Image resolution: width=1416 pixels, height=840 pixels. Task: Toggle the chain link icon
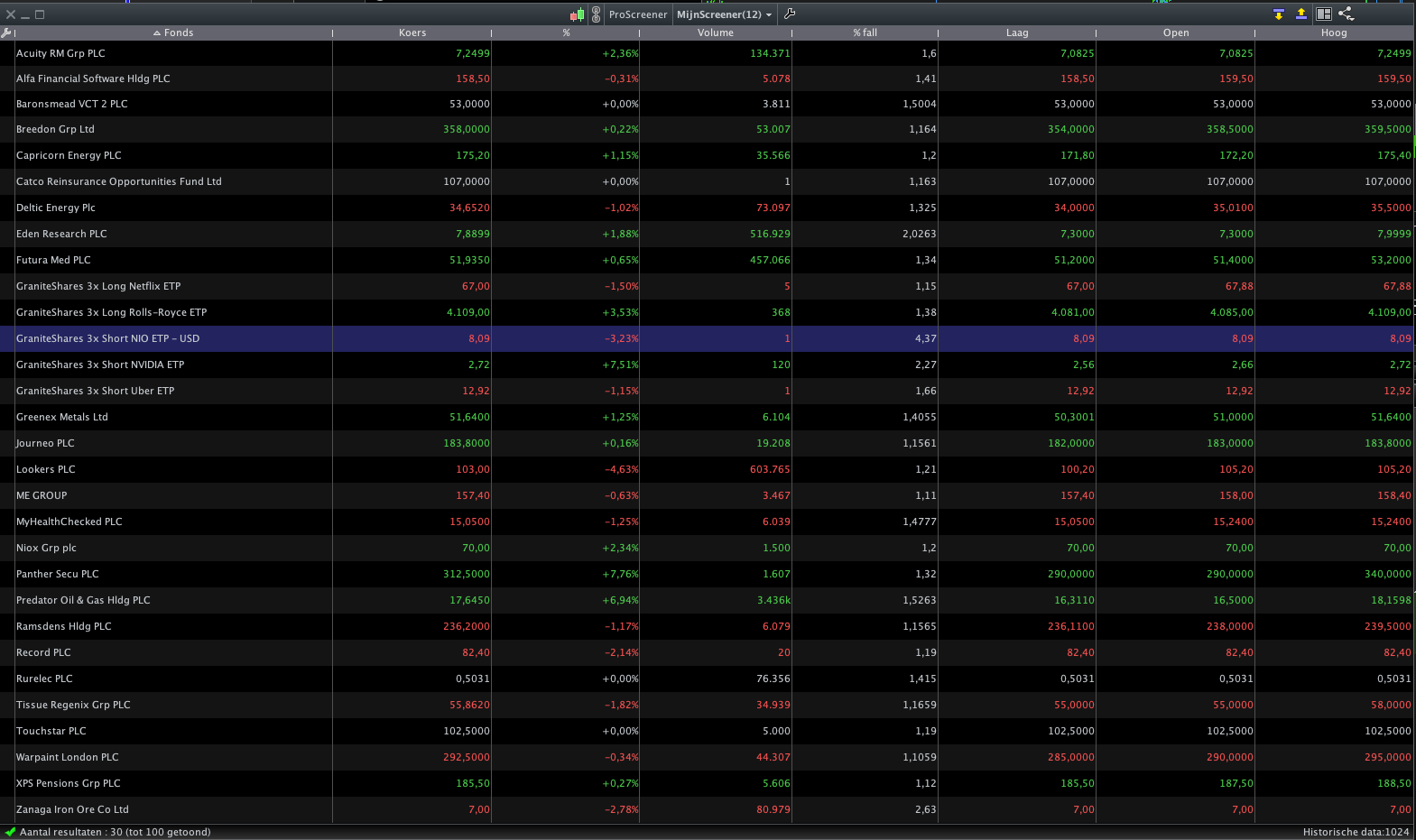click(x=596, y=14)
